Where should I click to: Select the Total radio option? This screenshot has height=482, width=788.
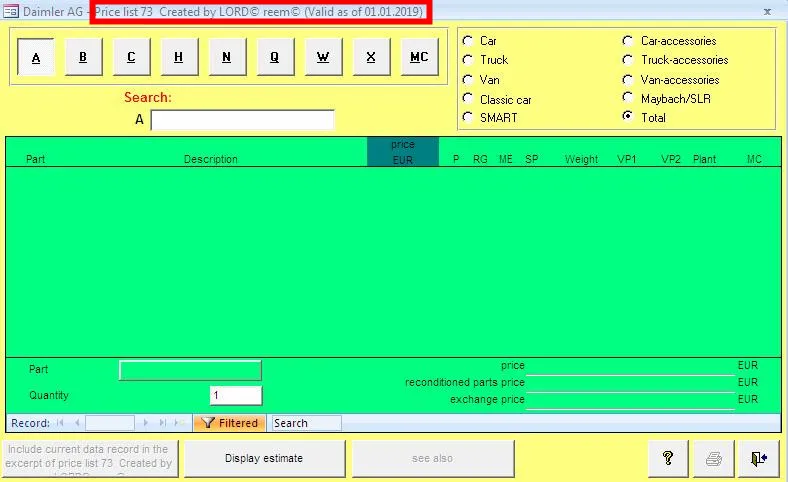[628, 116]
